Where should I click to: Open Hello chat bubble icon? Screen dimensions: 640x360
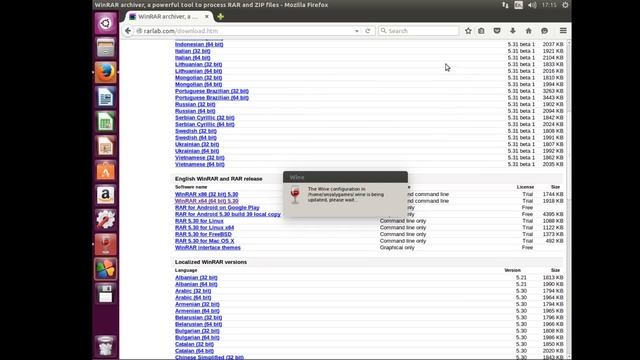(544, 31)
